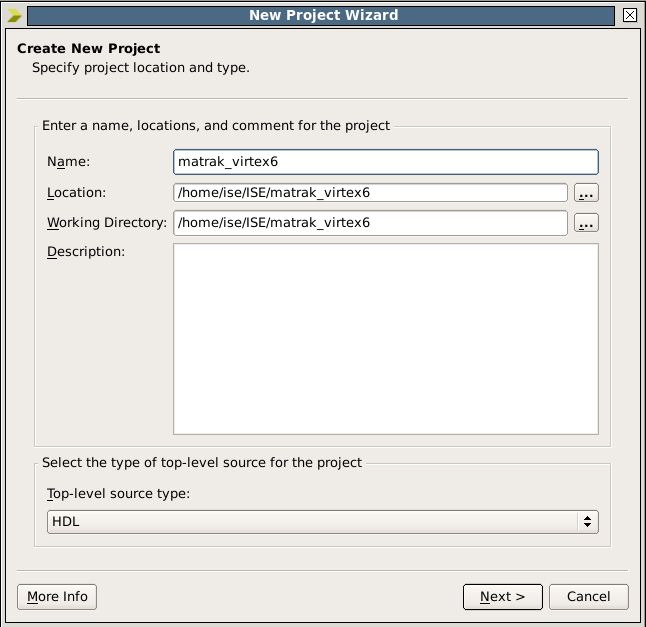Click inside the empty Description text area
The image size is (646, 627).
click(x=385, y=339)
